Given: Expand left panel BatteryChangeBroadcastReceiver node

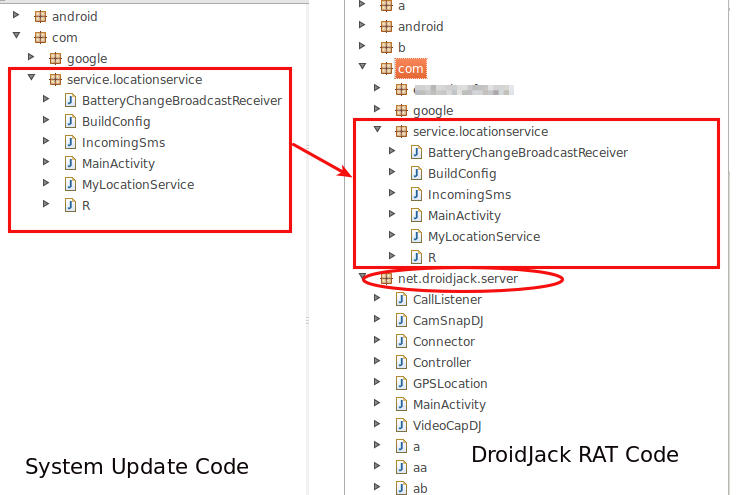Looking at the screenshot, I should 46,100.
